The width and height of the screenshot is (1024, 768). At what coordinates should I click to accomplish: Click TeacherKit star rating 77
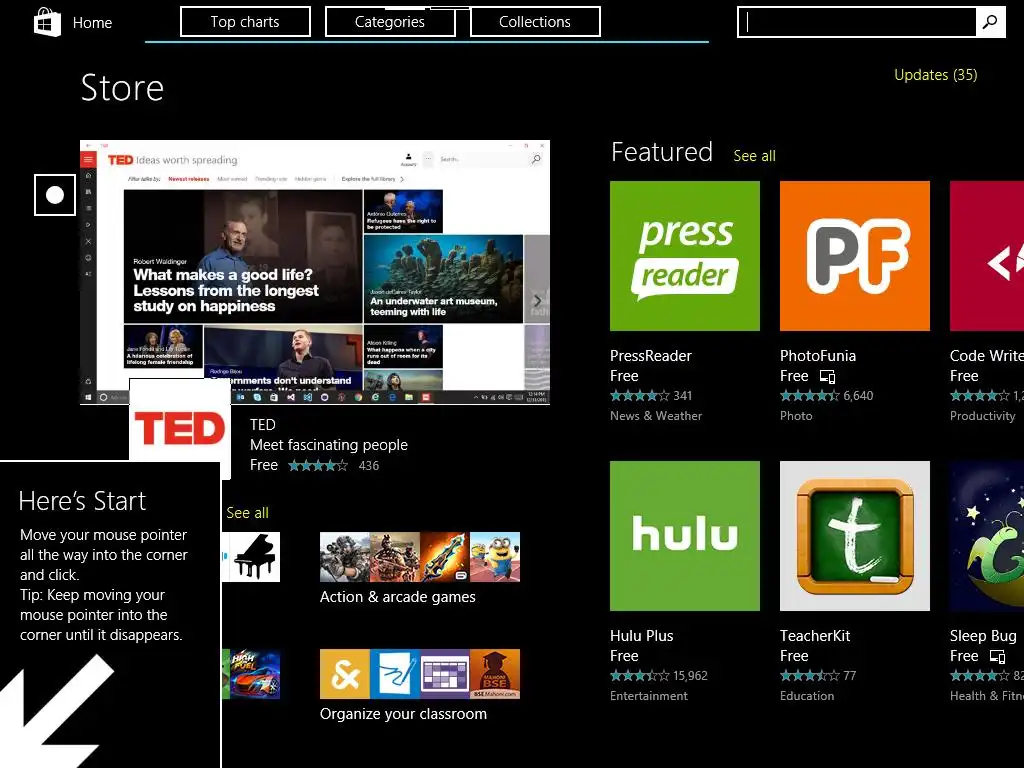[818, 676]
